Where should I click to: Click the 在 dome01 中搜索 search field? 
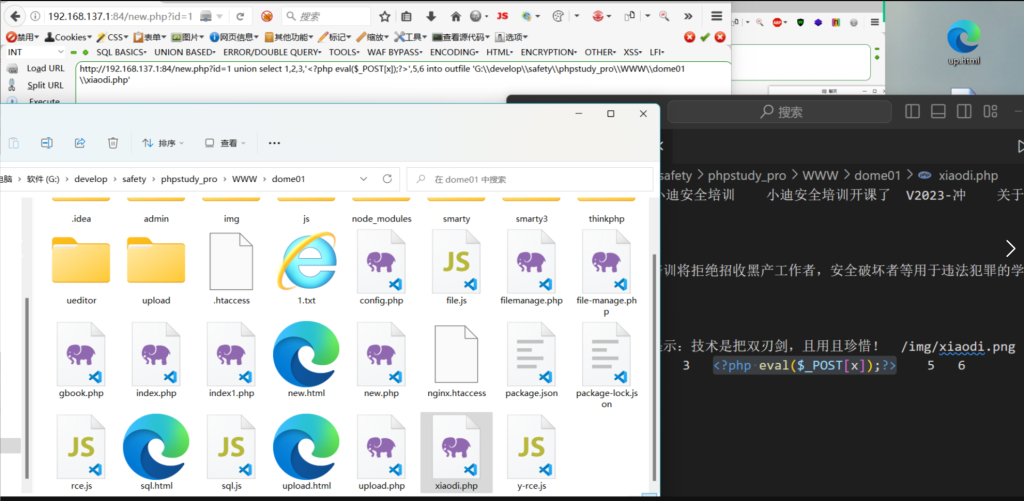pos(530,179)
